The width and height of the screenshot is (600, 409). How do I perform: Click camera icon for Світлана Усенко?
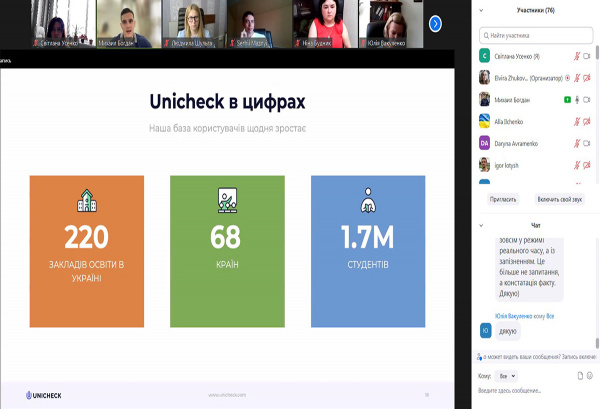(587, 56)
